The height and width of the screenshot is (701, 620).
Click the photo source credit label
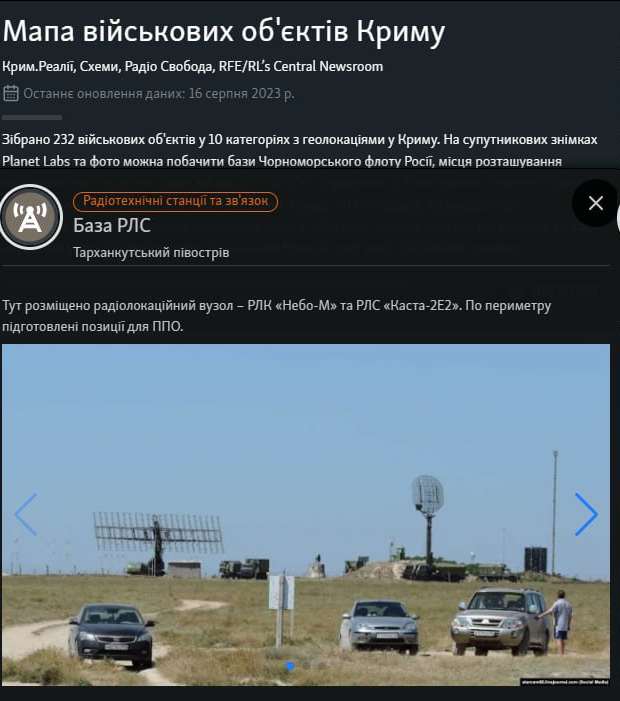tap(565, 682)
